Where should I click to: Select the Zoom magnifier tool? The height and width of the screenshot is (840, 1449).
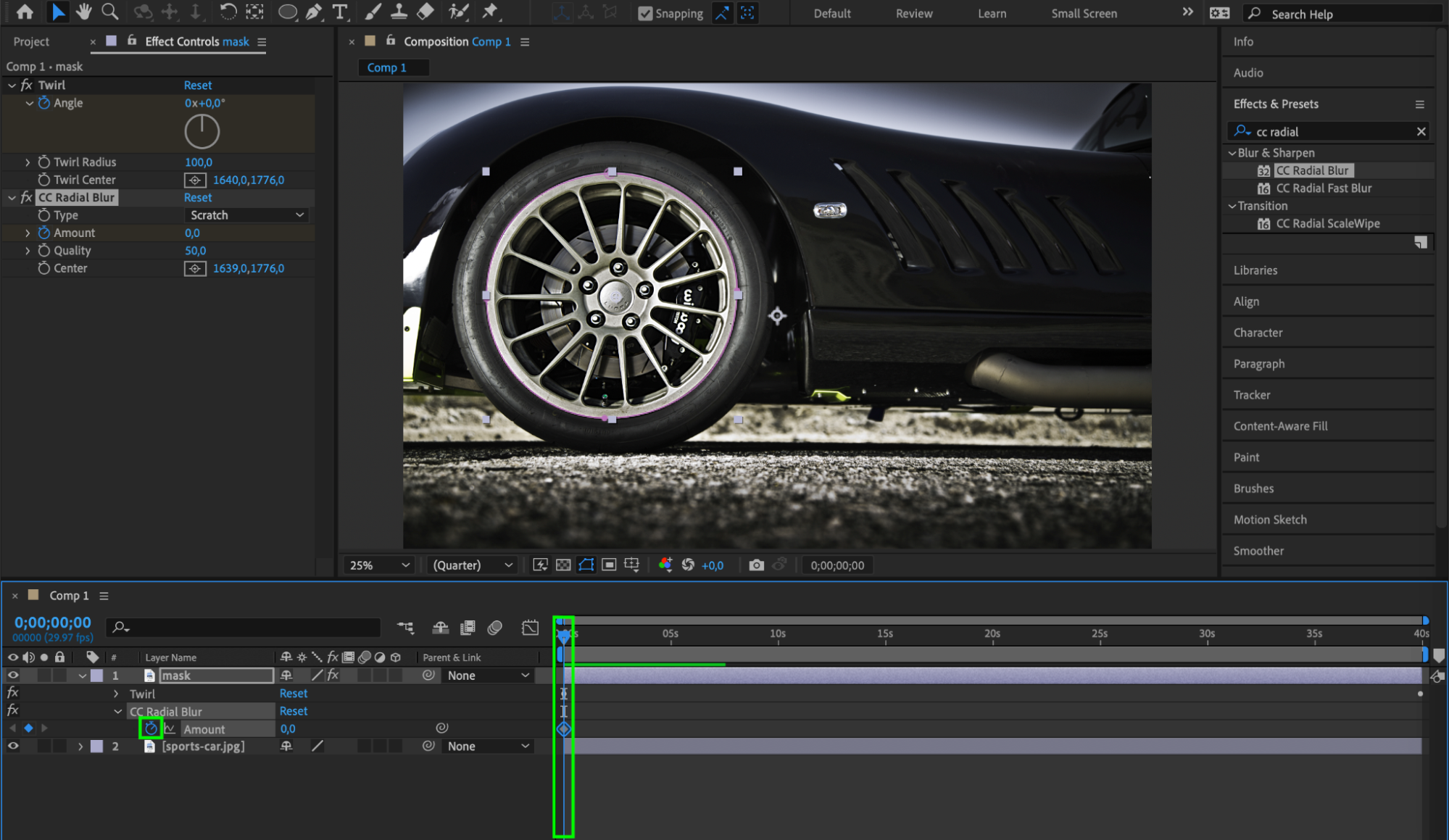click(109, 12)
